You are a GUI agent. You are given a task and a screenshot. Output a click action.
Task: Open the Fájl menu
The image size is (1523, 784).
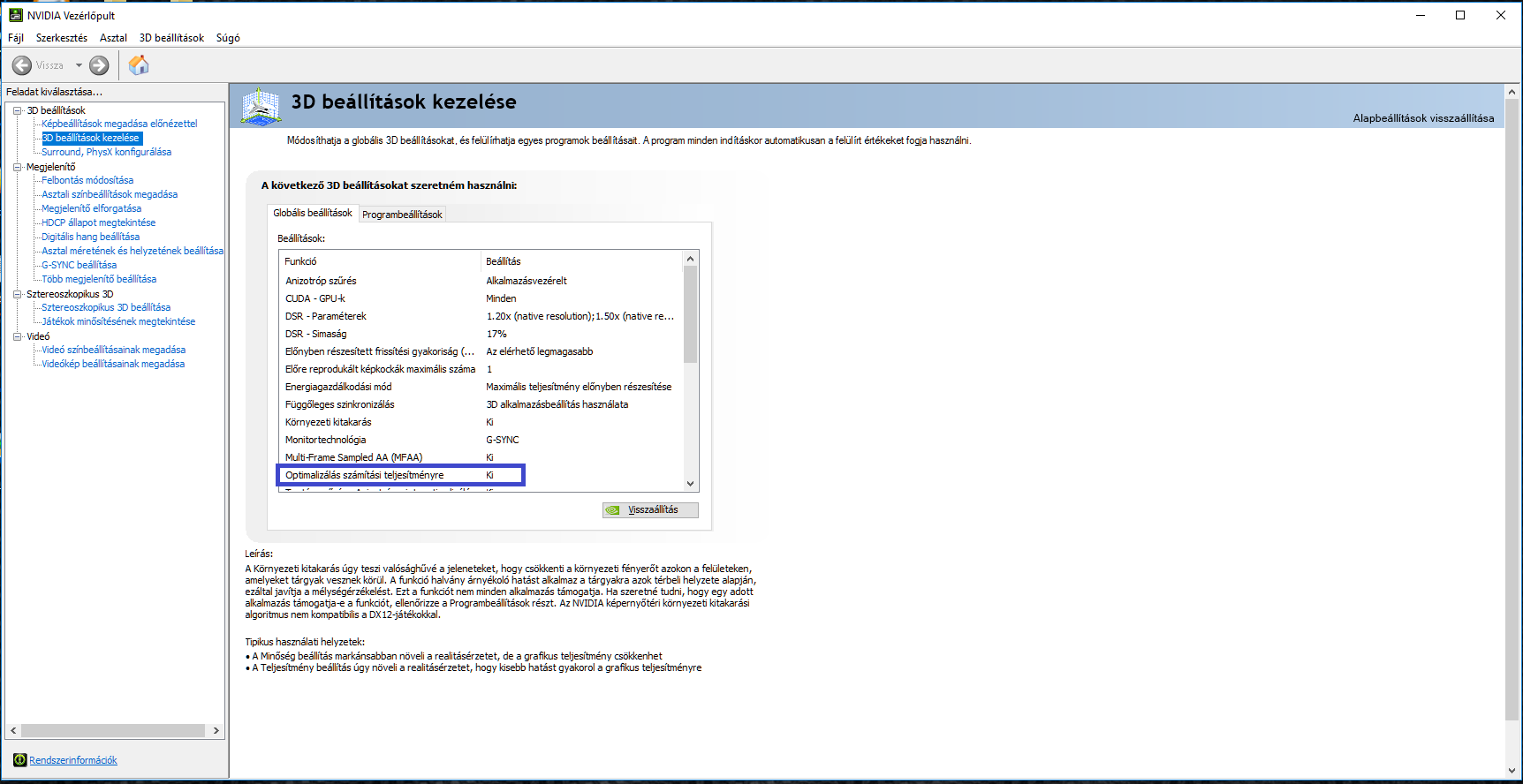16,38
